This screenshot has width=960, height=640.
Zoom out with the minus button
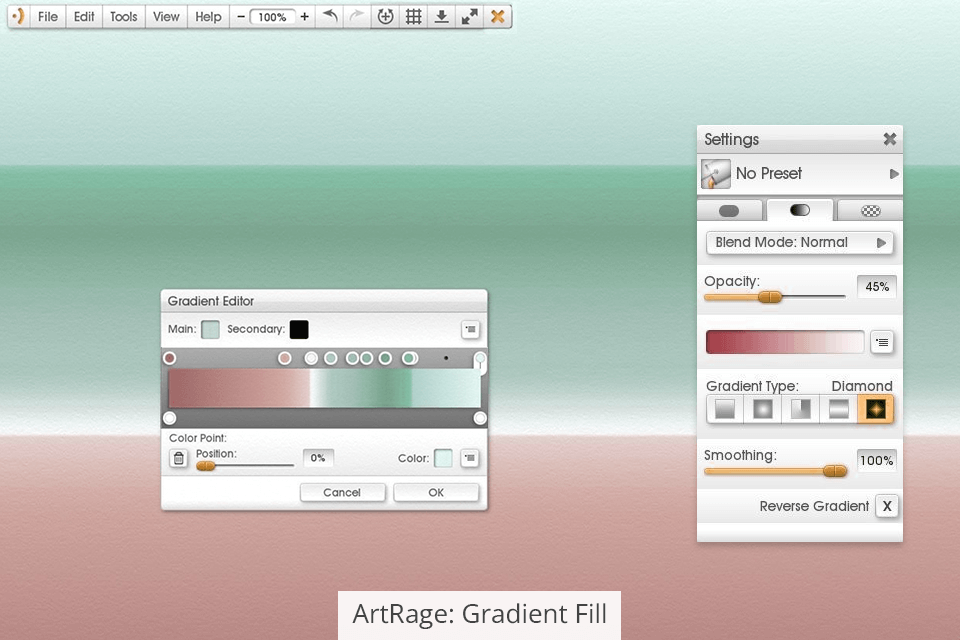[241, 17]
